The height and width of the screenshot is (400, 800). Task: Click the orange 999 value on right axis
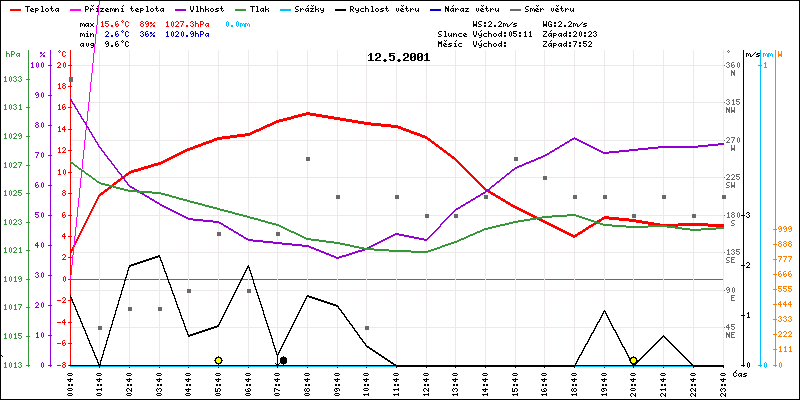click(x=785, y=229)
